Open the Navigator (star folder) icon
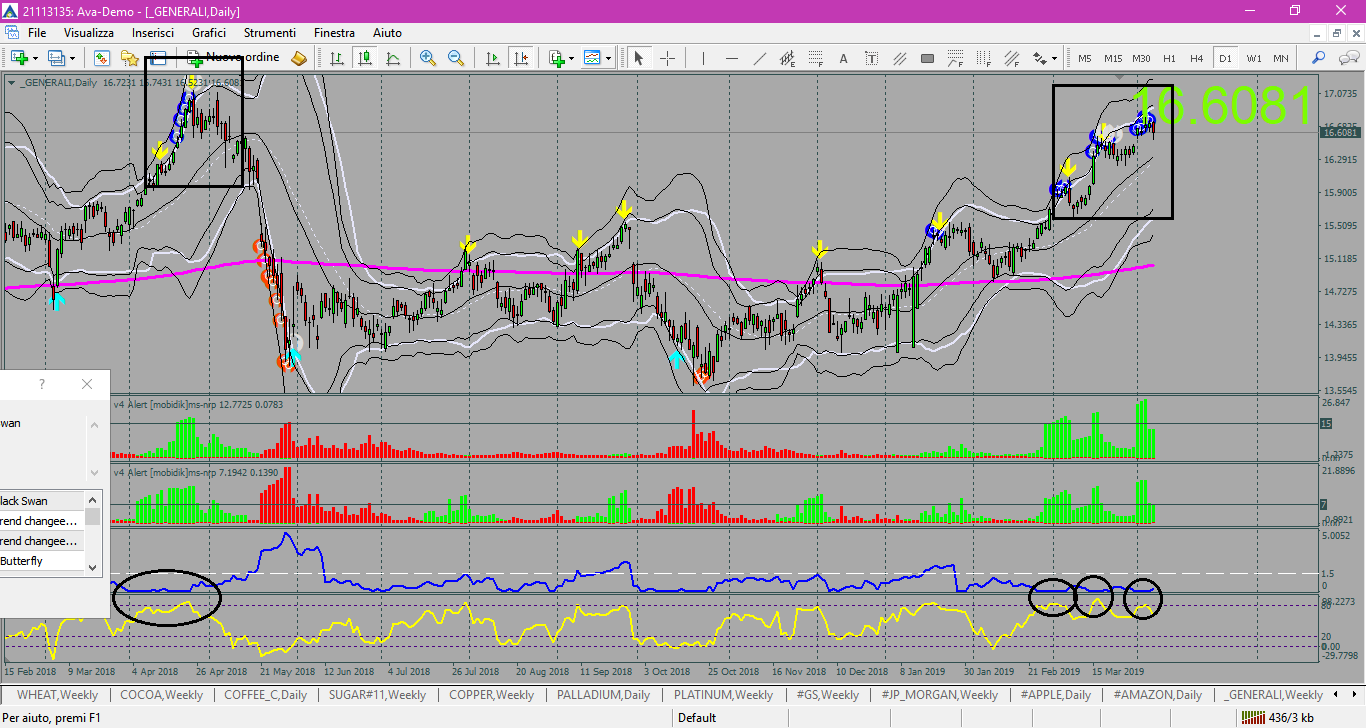Viewport: 1366px width, 728px height. [130, 58]
